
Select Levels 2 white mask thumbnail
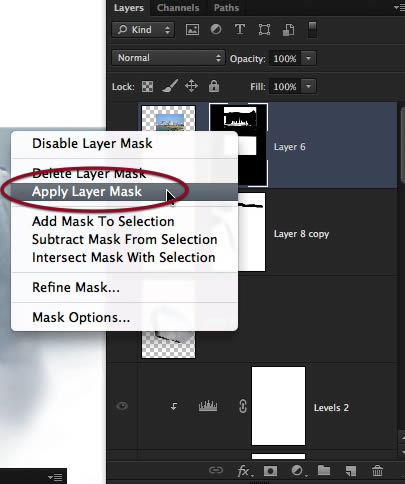[278, 406]
